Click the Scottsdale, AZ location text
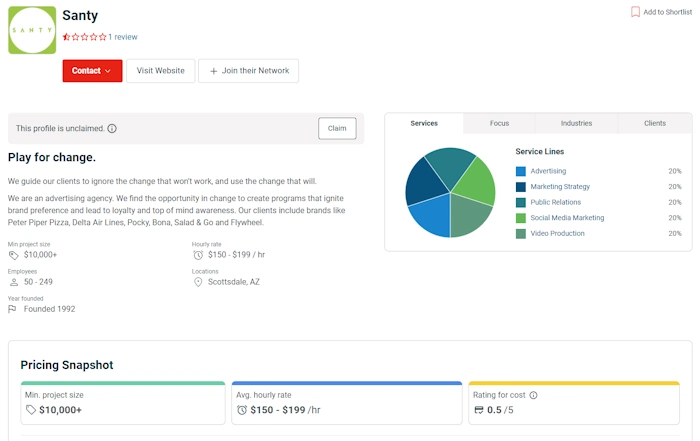The height and width of the screenshot is (441, 700). (x=233, y=282)
